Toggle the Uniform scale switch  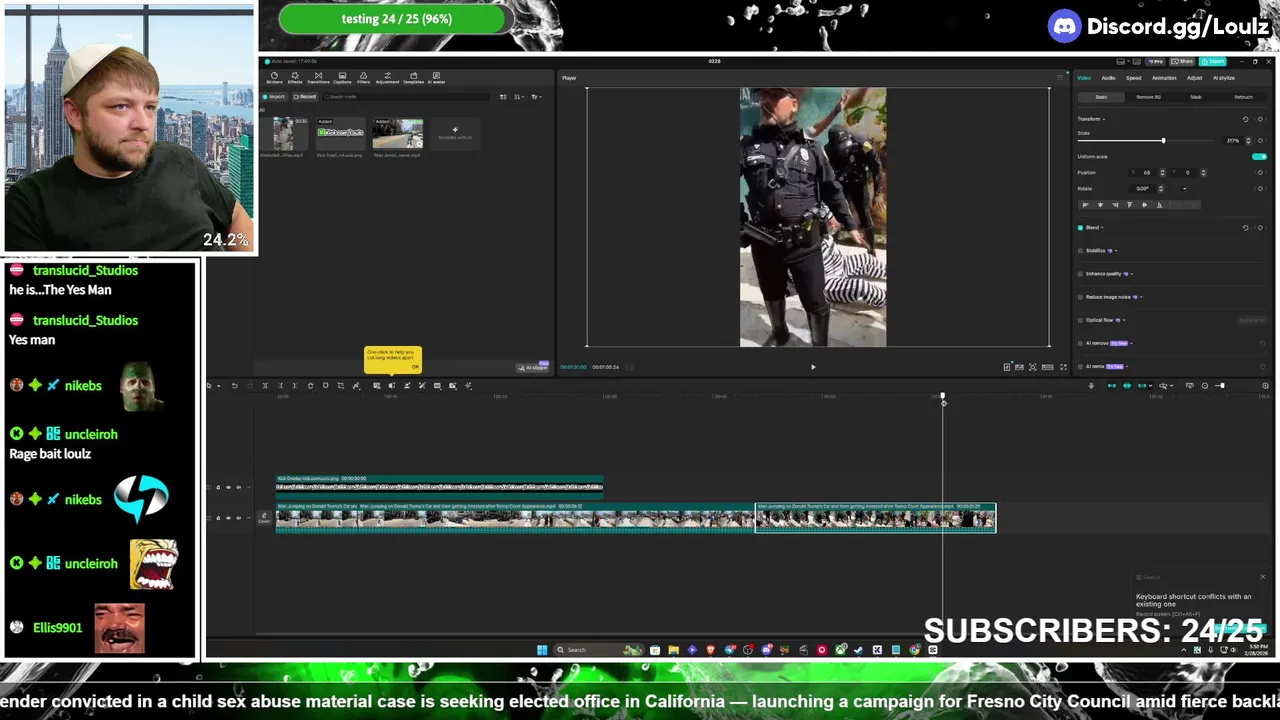[x=1260, y=156]
